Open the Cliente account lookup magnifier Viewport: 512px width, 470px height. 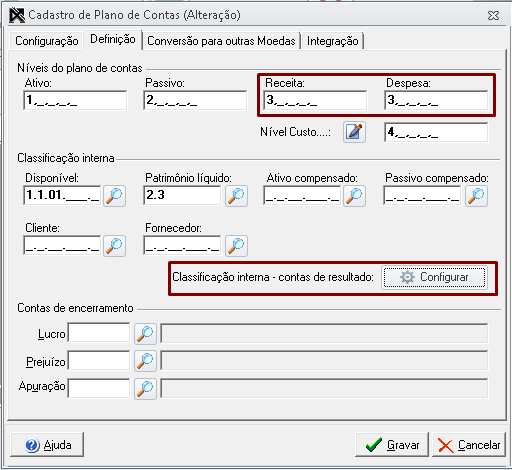(114, 246)
